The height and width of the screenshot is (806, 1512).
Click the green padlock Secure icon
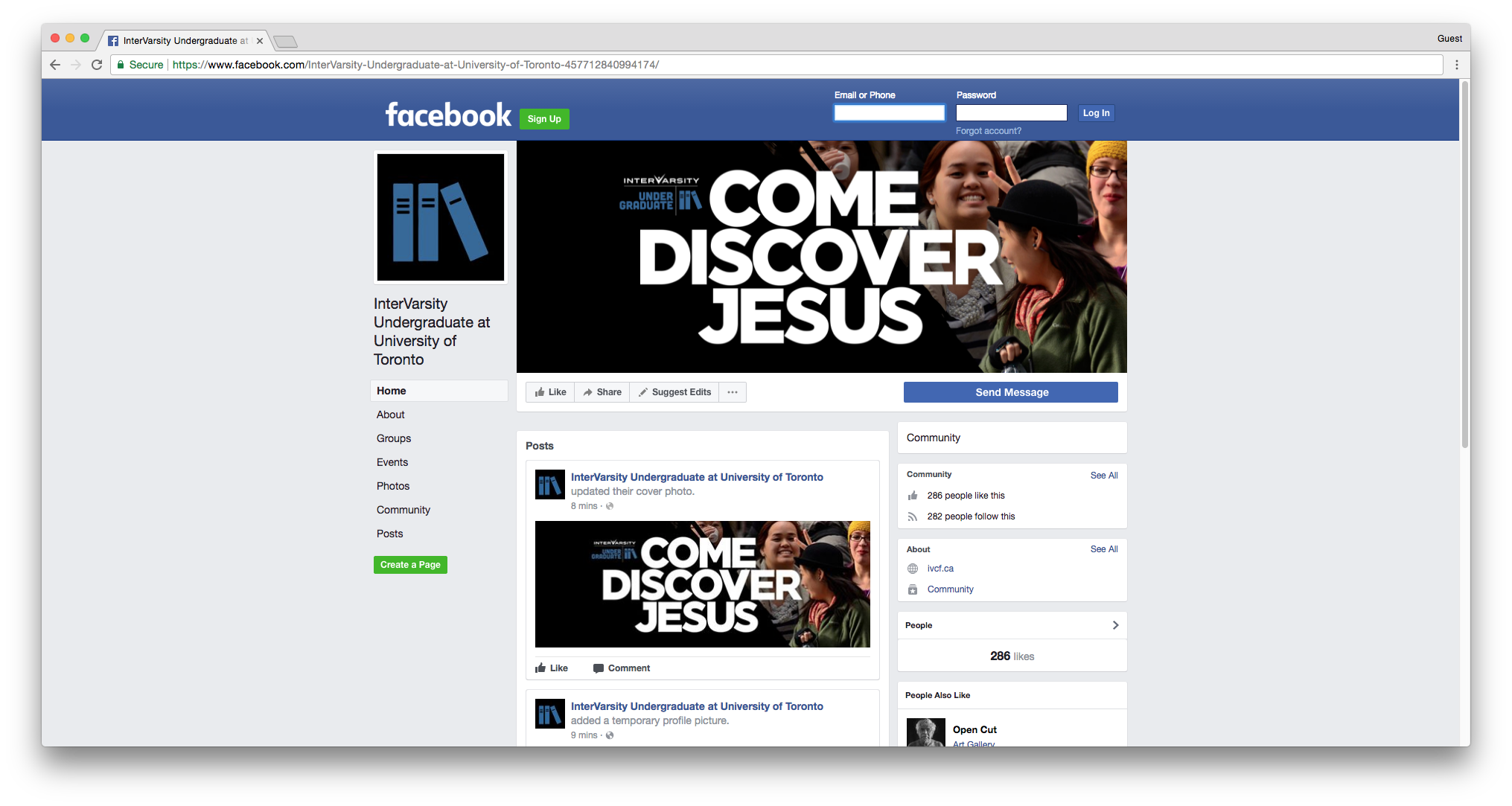click(x=121, y=65)
